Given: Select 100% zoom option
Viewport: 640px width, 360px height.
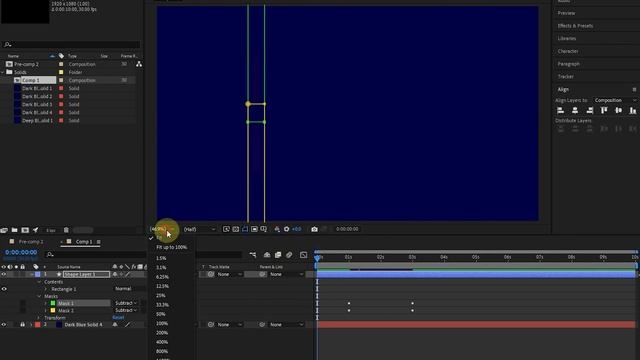Looking at the screenshot, I should [162, 324].
